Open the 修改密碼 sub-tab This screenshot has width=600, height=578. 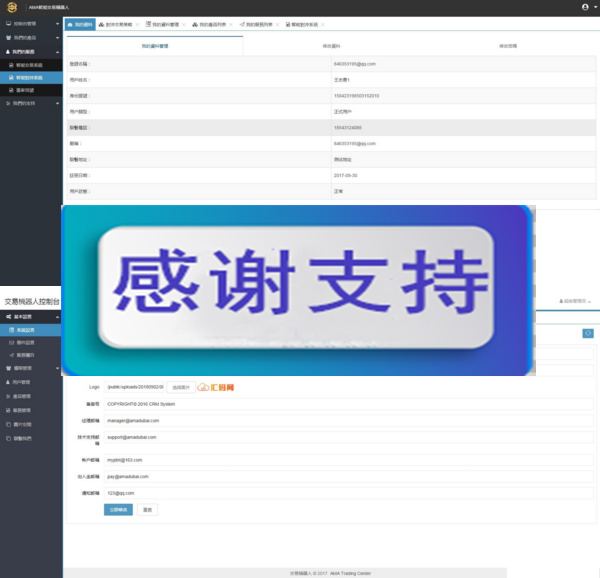[507, 46]
